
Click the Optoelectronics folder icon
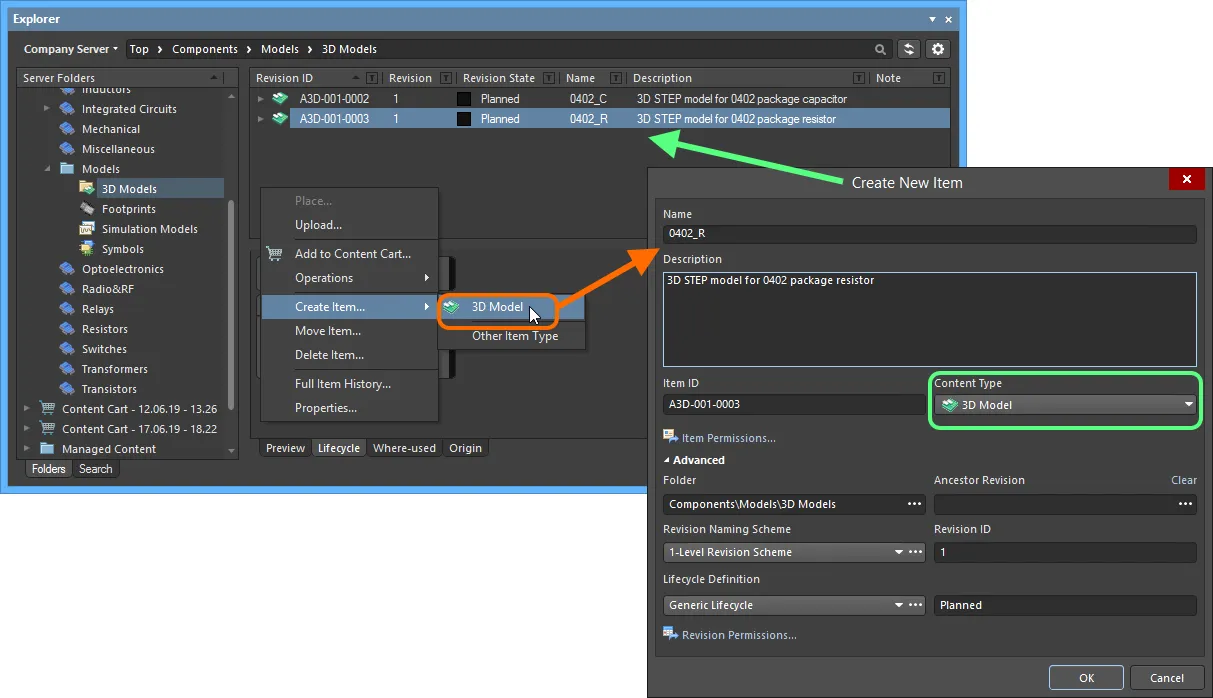pos(67,269)
